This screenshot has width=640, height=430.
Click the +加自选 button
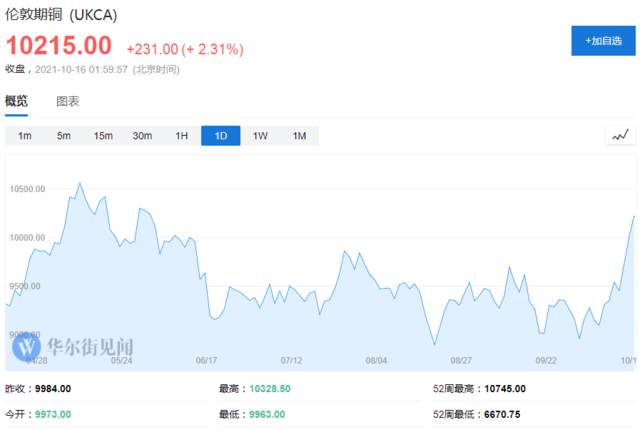(x=603, y=41)
